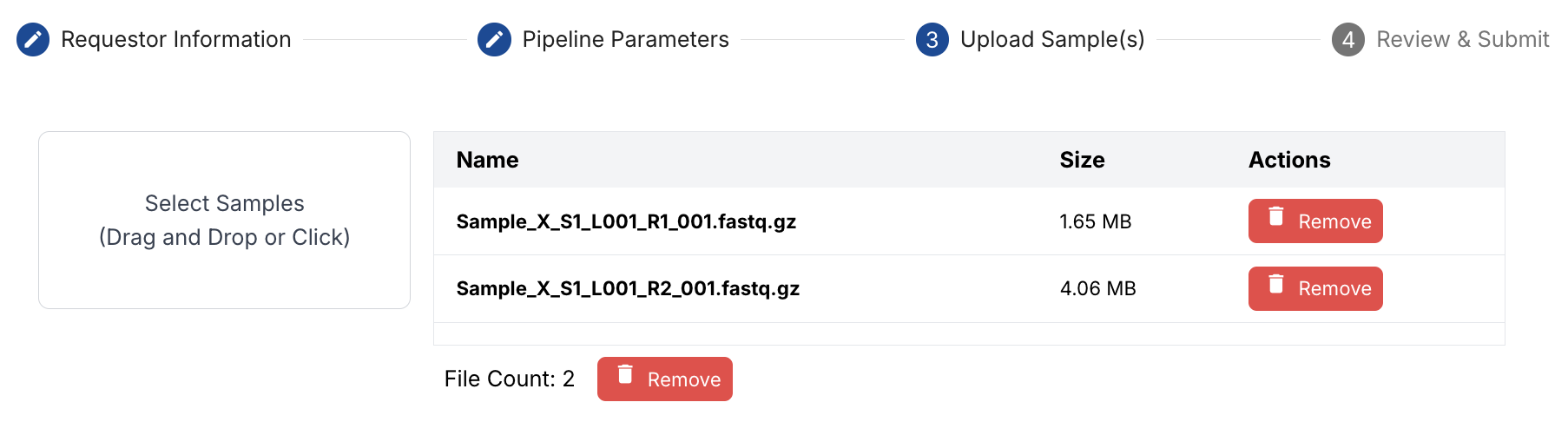Remove Sample_X_S1_L001_R2_001.fastq.gz file
Viewport: 1568px width, 422px height.
[1315, 288]
